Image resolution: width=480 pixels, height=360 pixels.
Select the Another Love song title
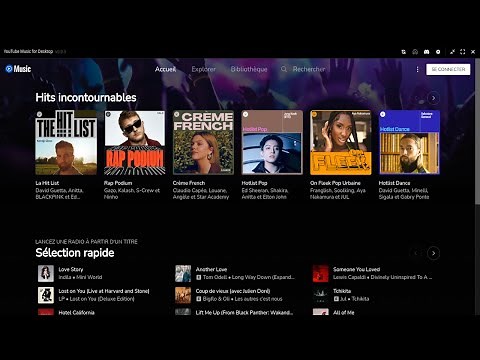click(211, 269)
